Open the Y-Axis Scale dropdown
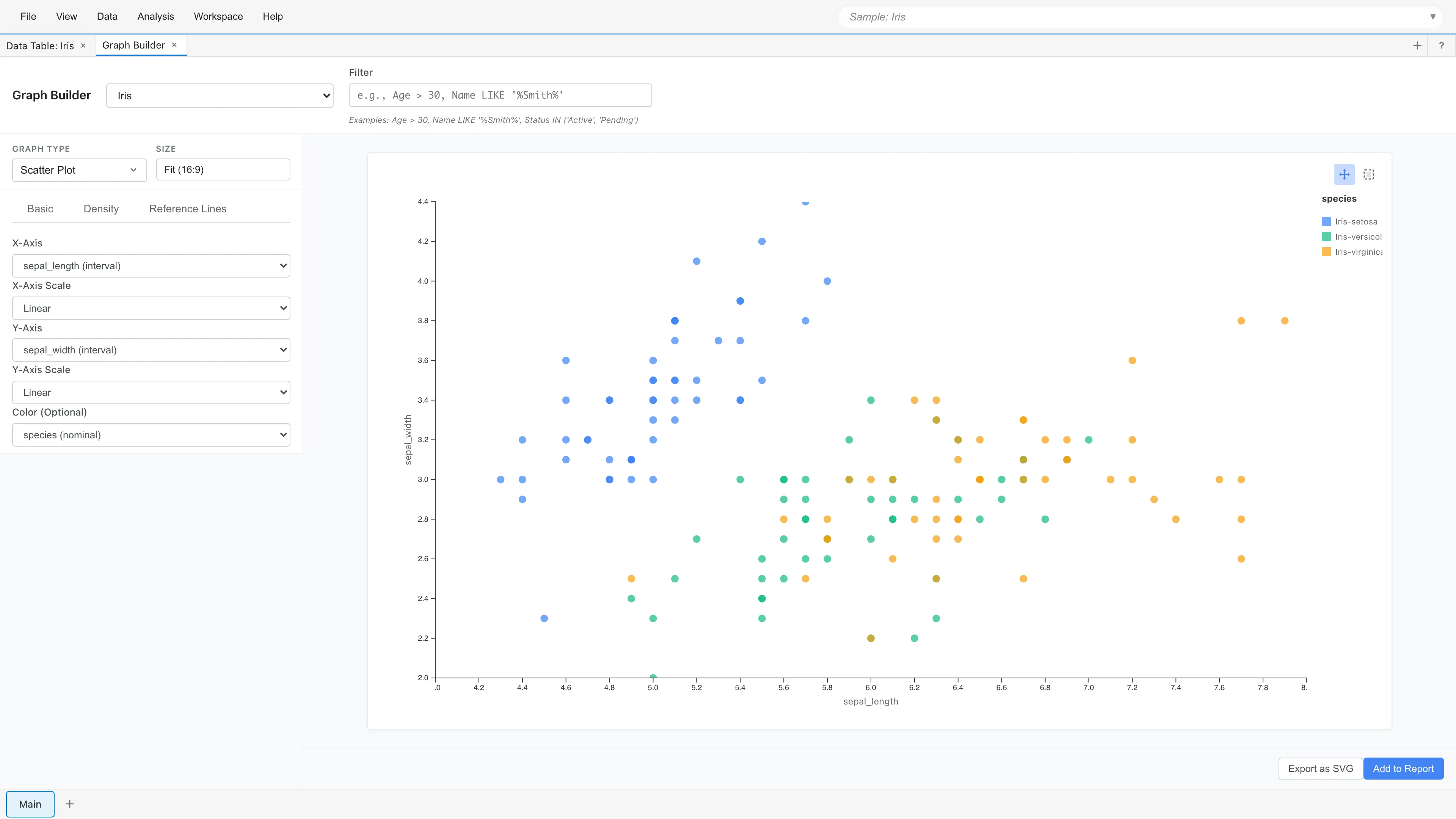 (151, 392)
